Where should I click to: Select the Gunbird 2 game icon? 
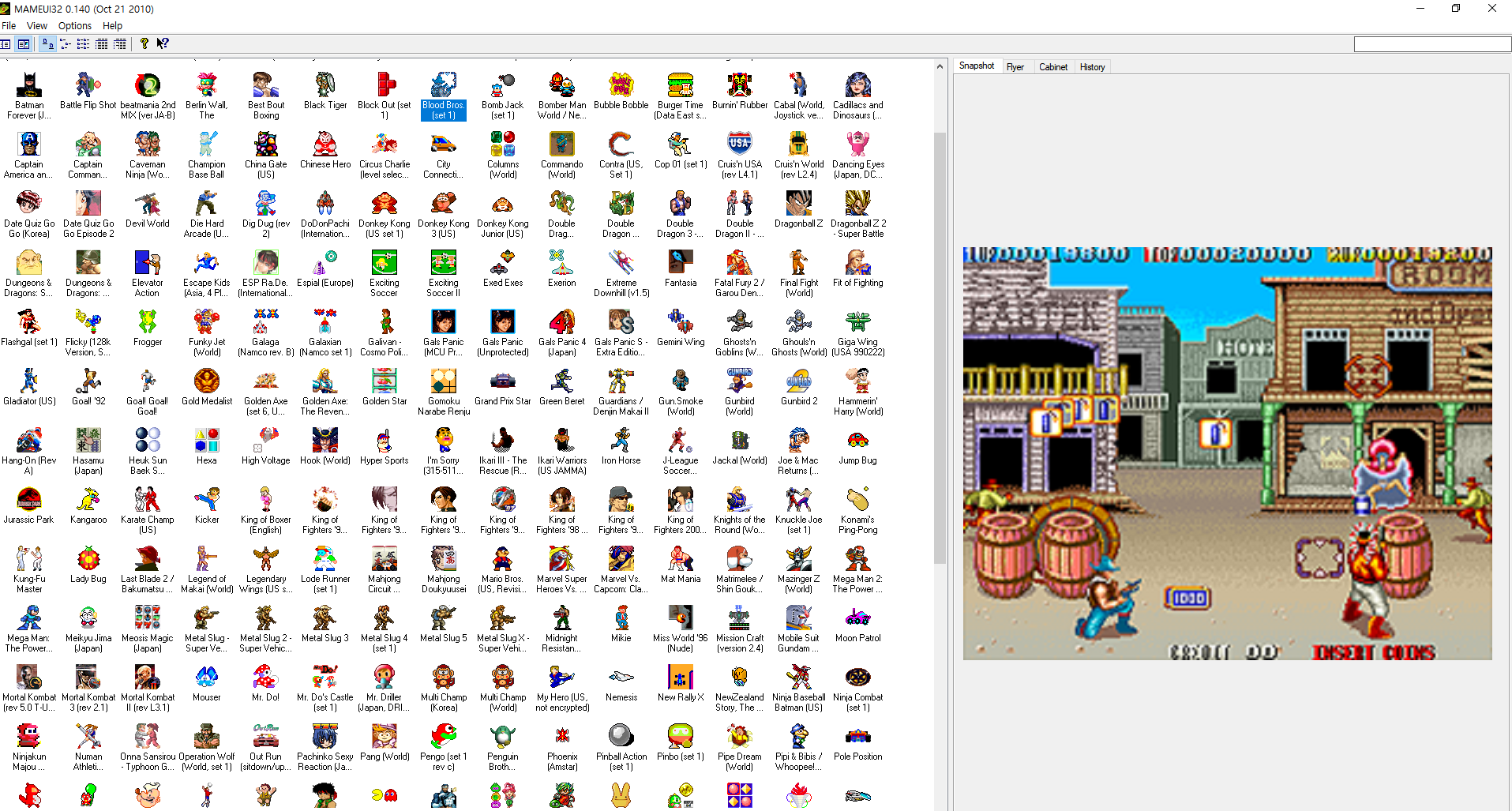pyautogui.click(x=799, y=381)
